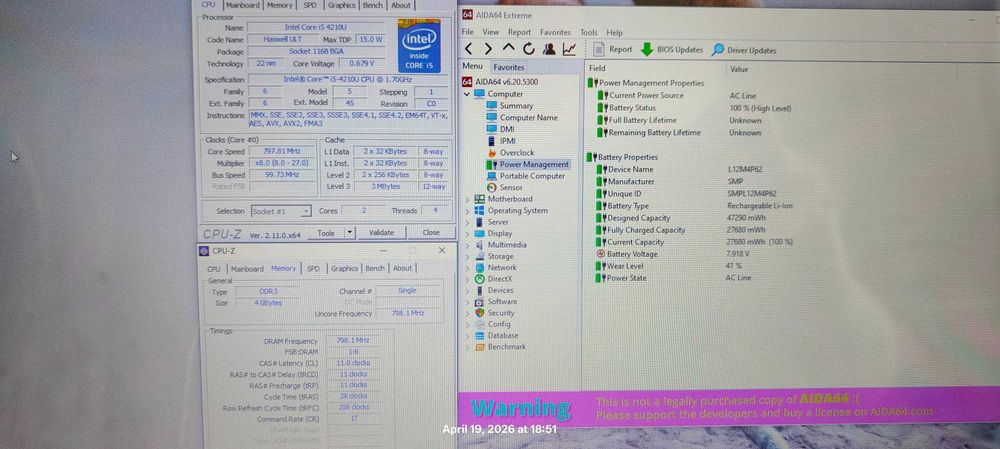1000x449 pixels.
Task: Click the CPU-Z Validate button
Action: click(x=381, y=233)
